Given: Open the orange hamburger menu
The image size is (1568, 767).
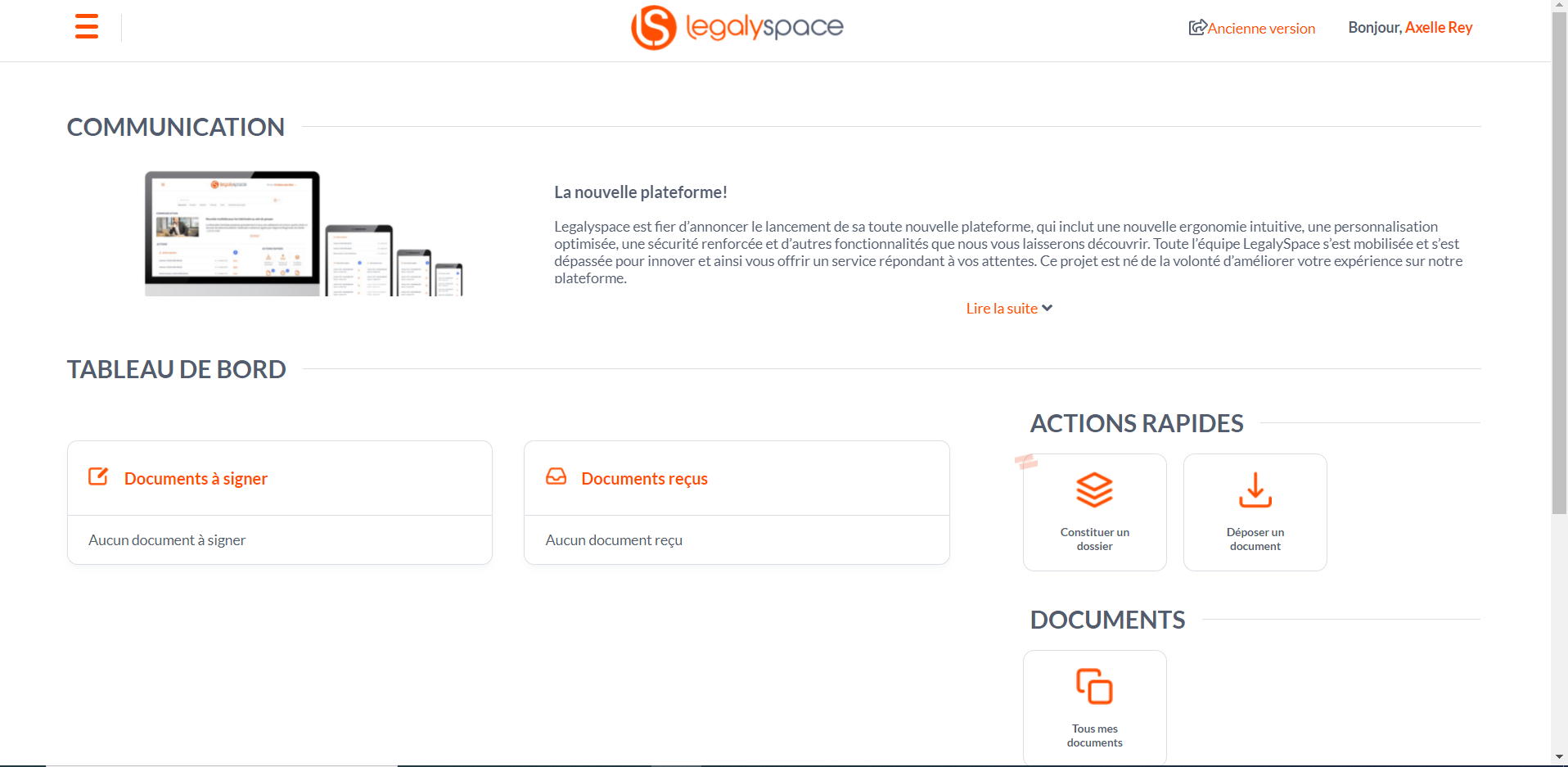Looking at the screenshot, I should coord(87,26).
